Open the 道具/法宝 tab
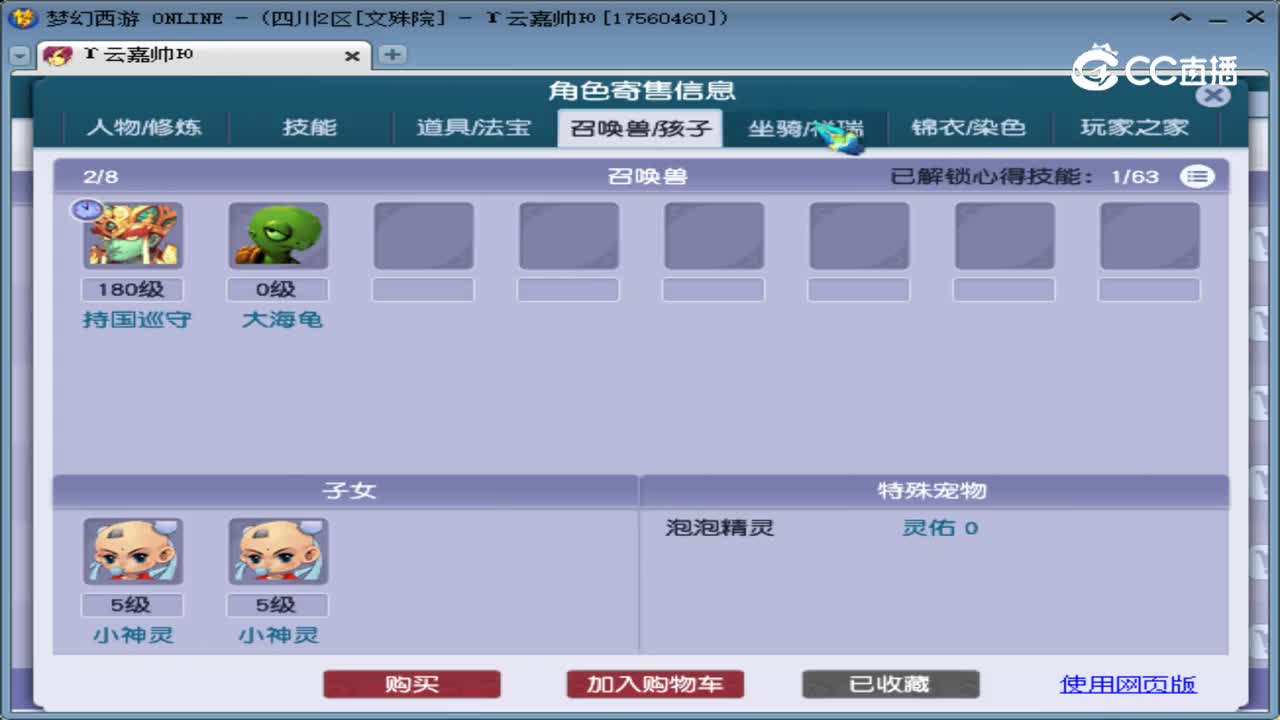This screenshot has width=1280, height=720. pos(474,128)
